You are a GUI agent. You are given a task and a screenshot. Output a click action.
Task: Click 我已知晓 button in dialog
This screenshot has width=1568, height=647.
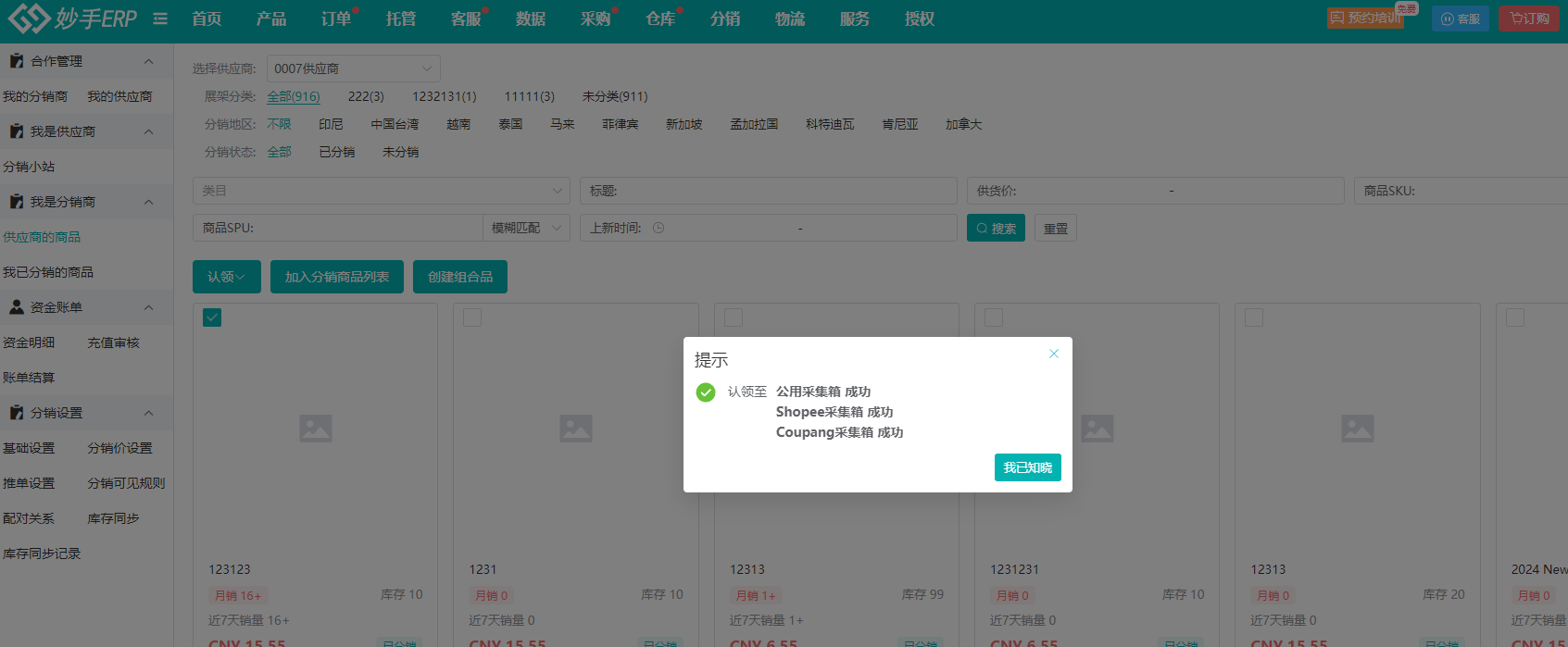(1028, 467)
